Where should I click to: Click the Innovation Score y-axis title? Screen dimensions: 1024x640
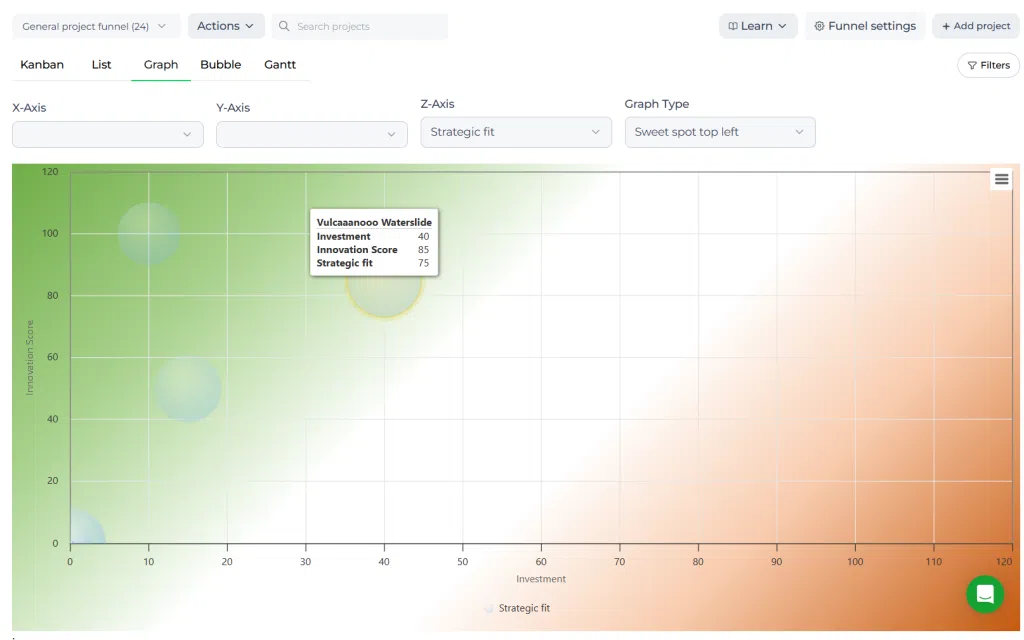29,357
